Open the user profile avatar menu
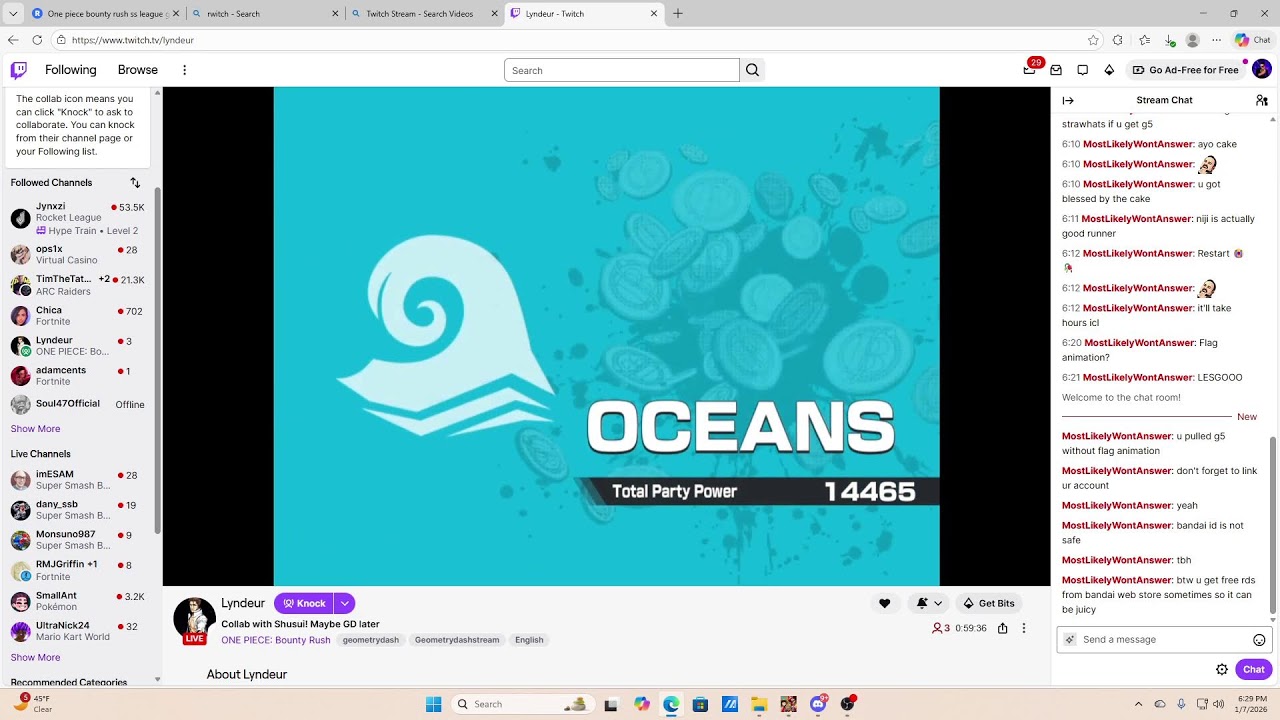 click(1262, 69)
